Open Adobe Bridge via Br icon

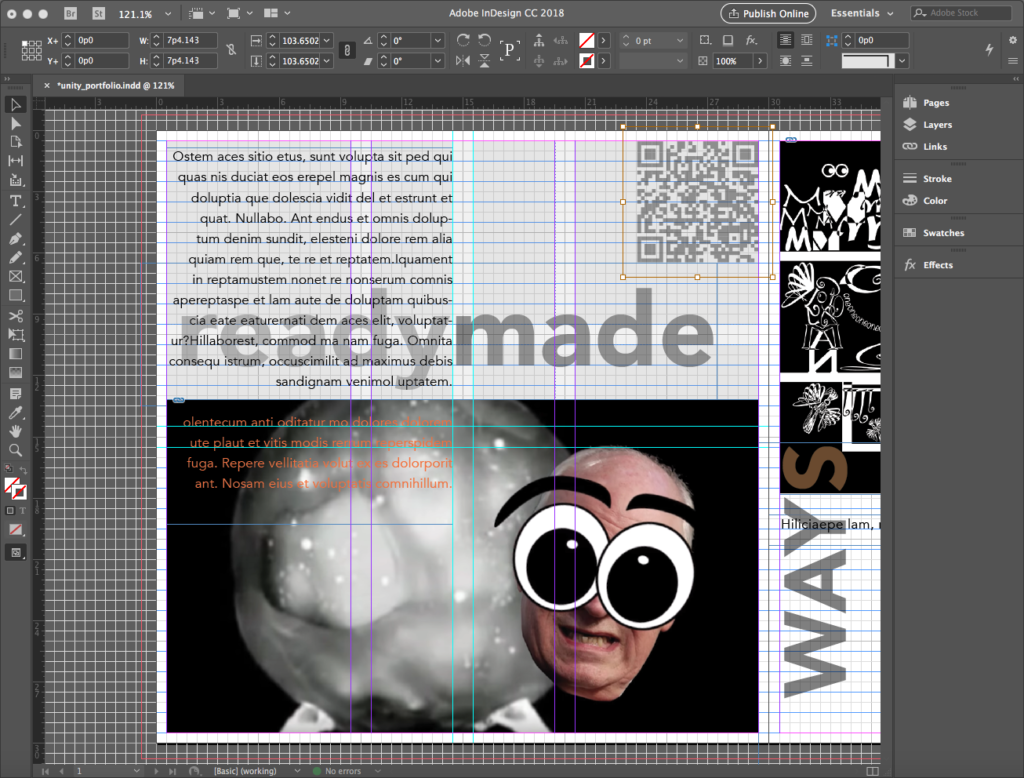pyautogui.click(x=71, y=14)
